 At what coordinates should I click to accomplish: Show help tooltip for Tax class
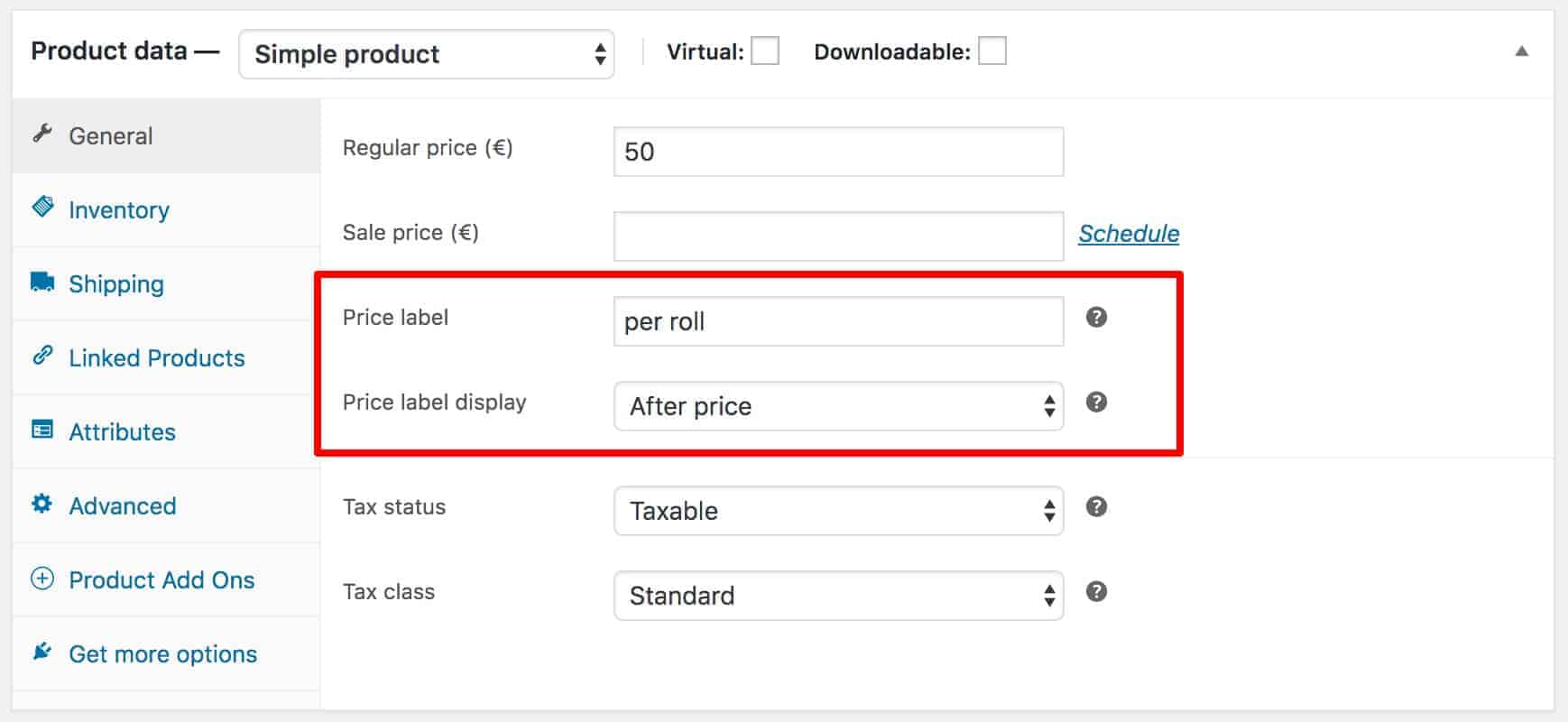point(1096,591)
